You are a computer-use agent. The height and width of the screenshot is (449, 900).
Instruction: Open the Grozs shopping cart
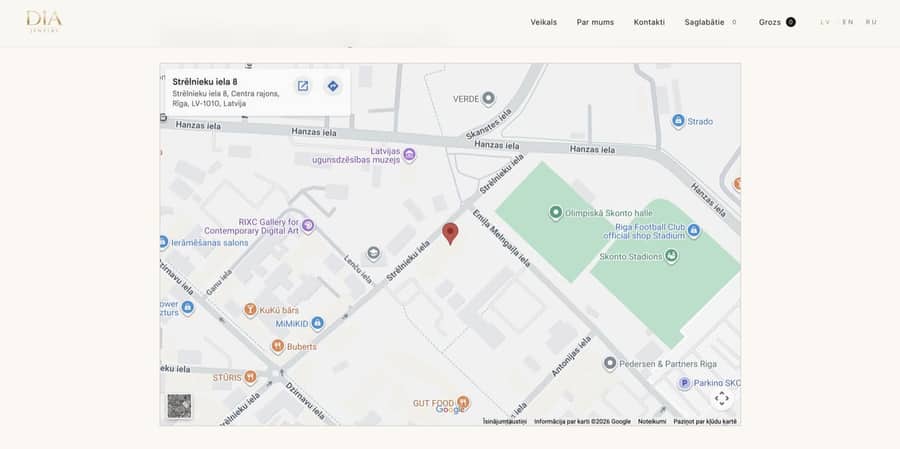pyautogui.click(x=777, y=22)
